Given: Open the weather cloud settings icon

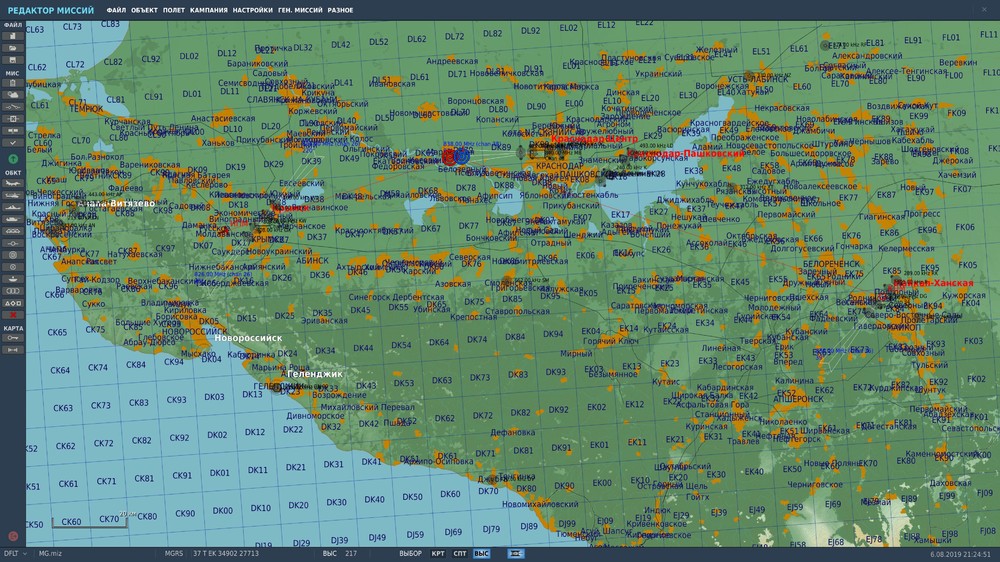Looking at the screenshot, I should 13,95.
